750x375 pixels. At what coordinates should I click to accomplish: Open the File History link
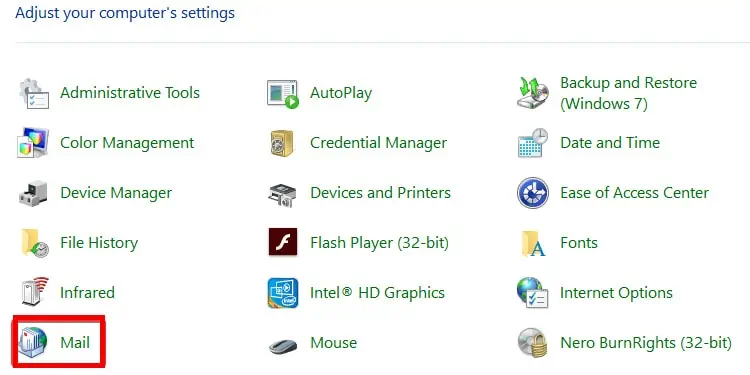coord(99,243)
